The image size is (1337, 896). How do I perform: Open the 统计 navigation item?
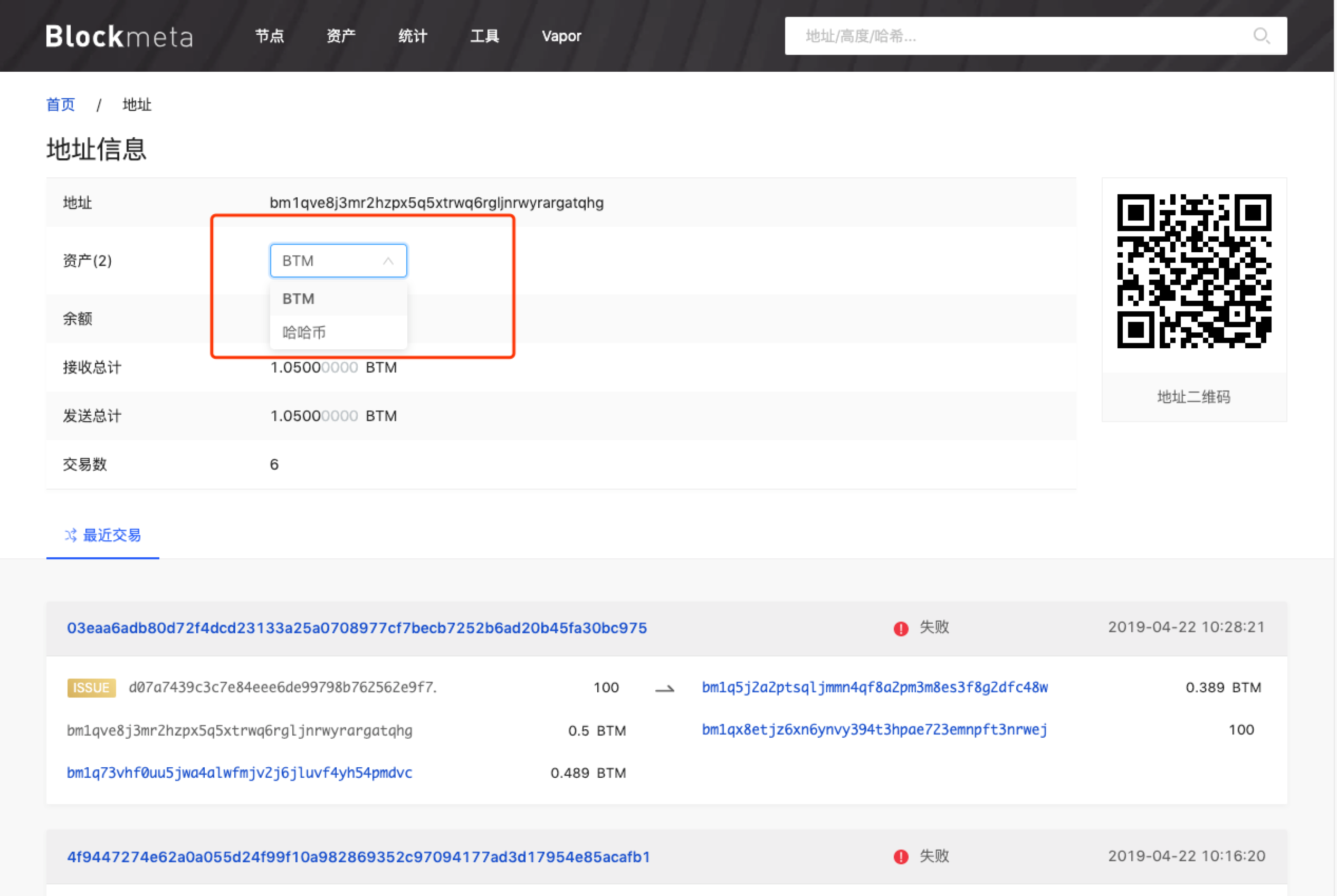click(x=413, y=36)
